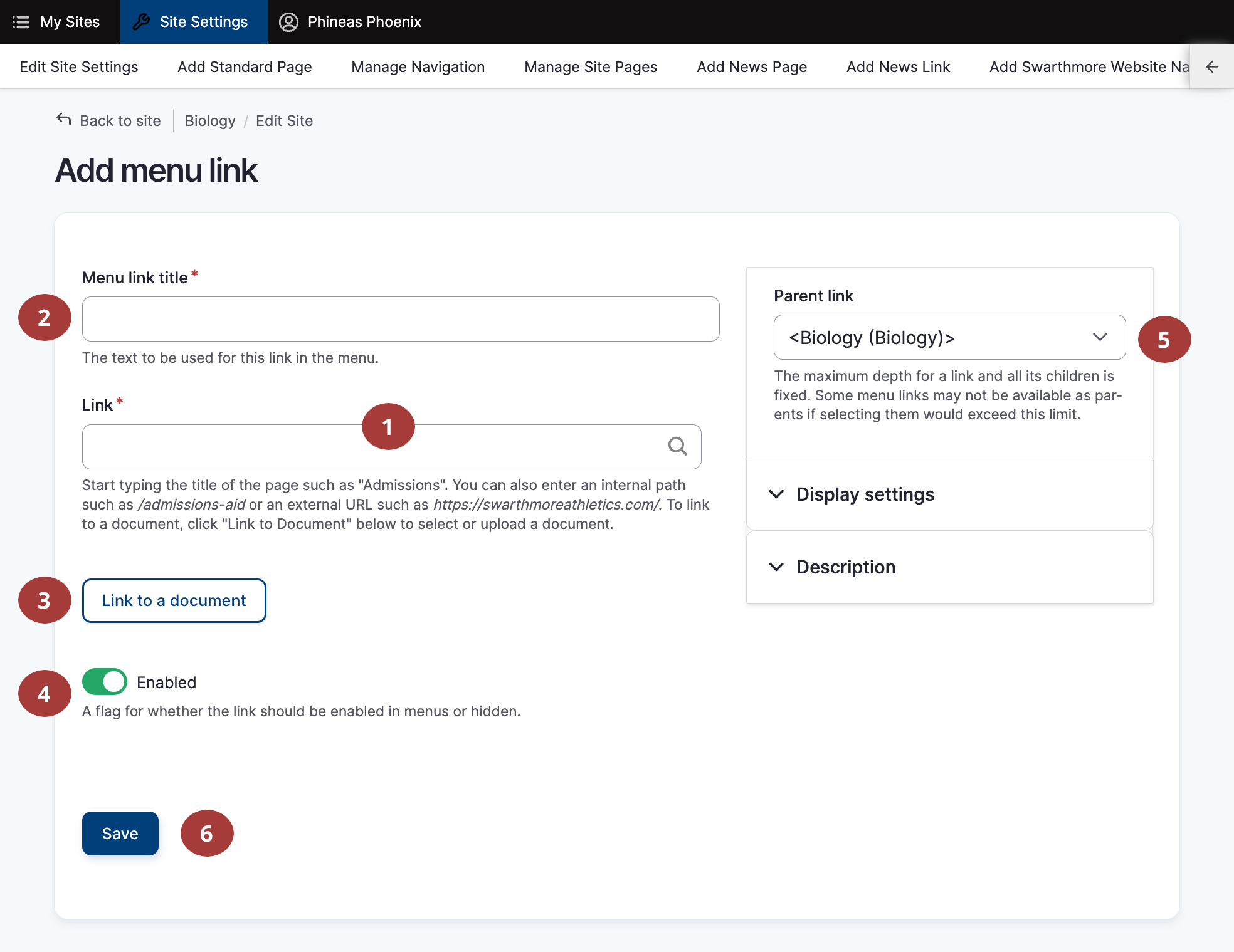This screenshot has width=1234, height=952.
Task: Click the Site Settings wrench icon
Action: pos(141,22)
